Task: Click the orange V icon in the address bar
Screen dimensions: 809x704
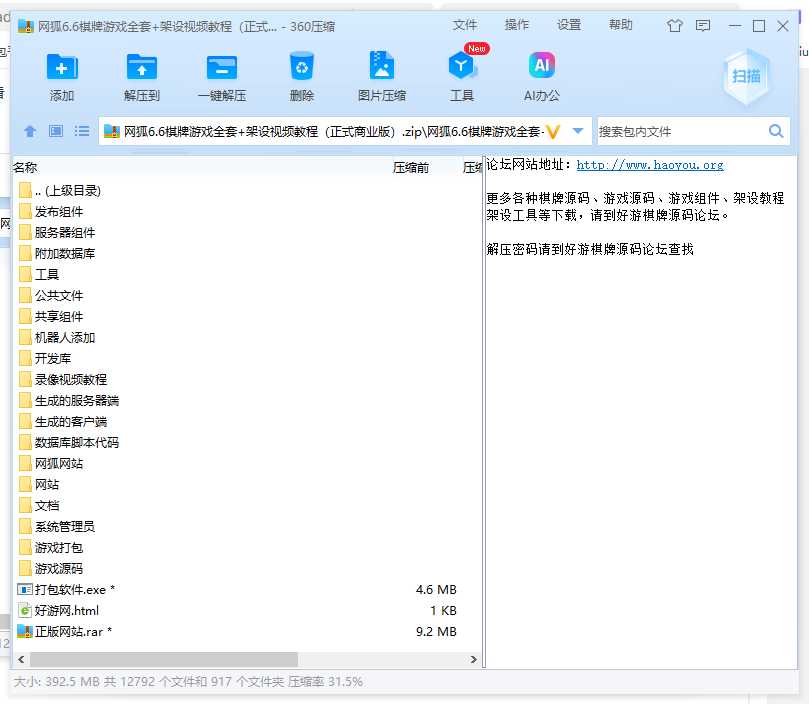Action: click(553, 132)
